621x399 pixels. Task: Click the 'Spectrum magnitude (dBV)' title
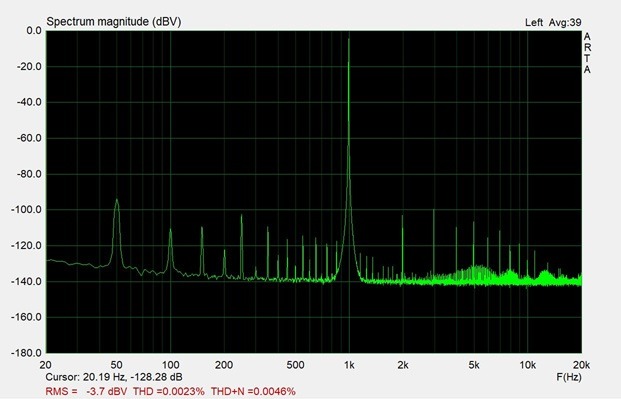coord(114,21)
